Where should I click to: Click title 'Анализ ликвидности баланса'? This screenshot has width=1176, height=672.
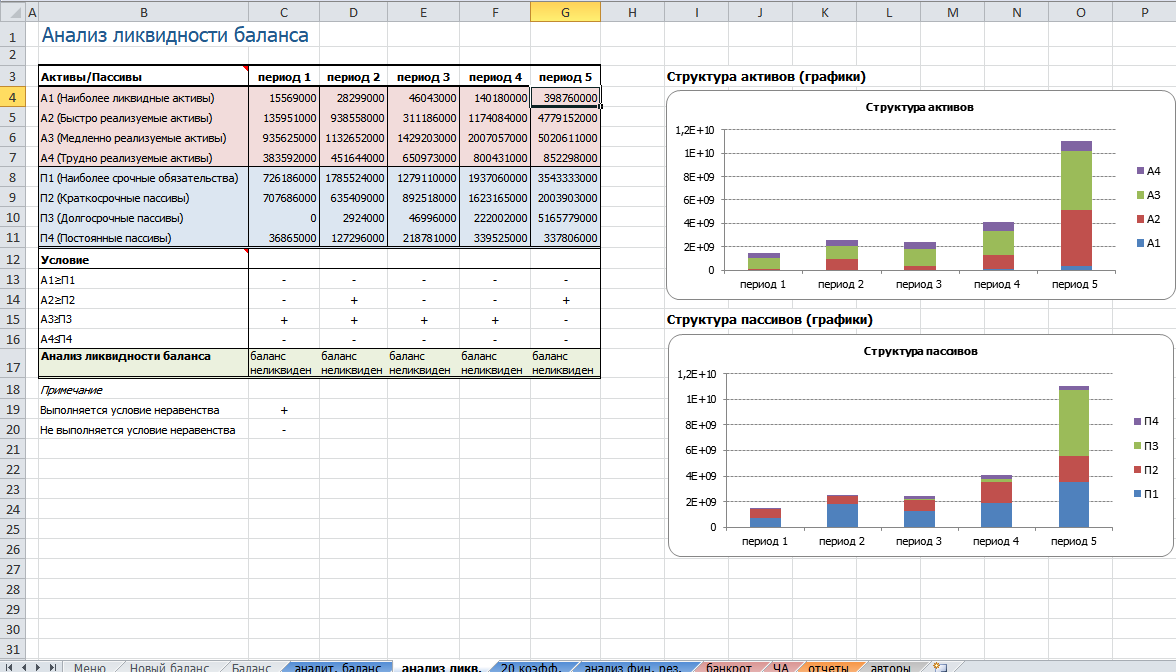point(175,35)
